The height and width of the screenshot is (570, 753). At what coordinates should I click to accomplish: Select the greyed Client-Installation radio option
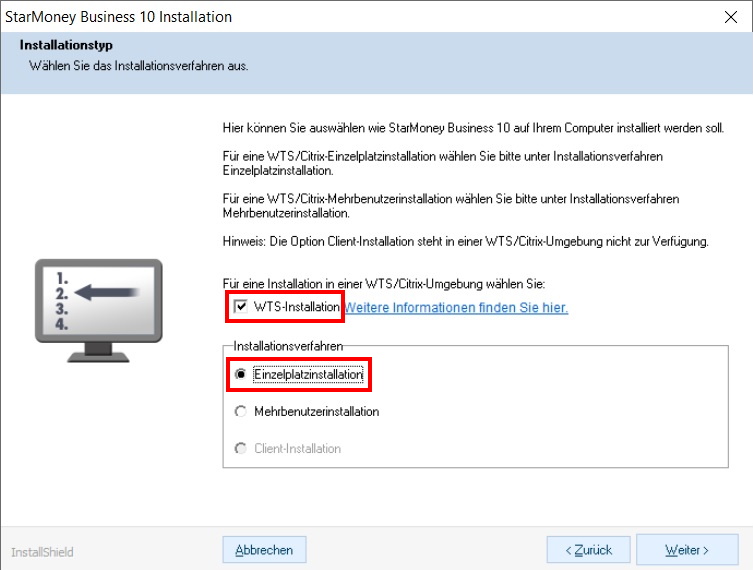[240, 449]
